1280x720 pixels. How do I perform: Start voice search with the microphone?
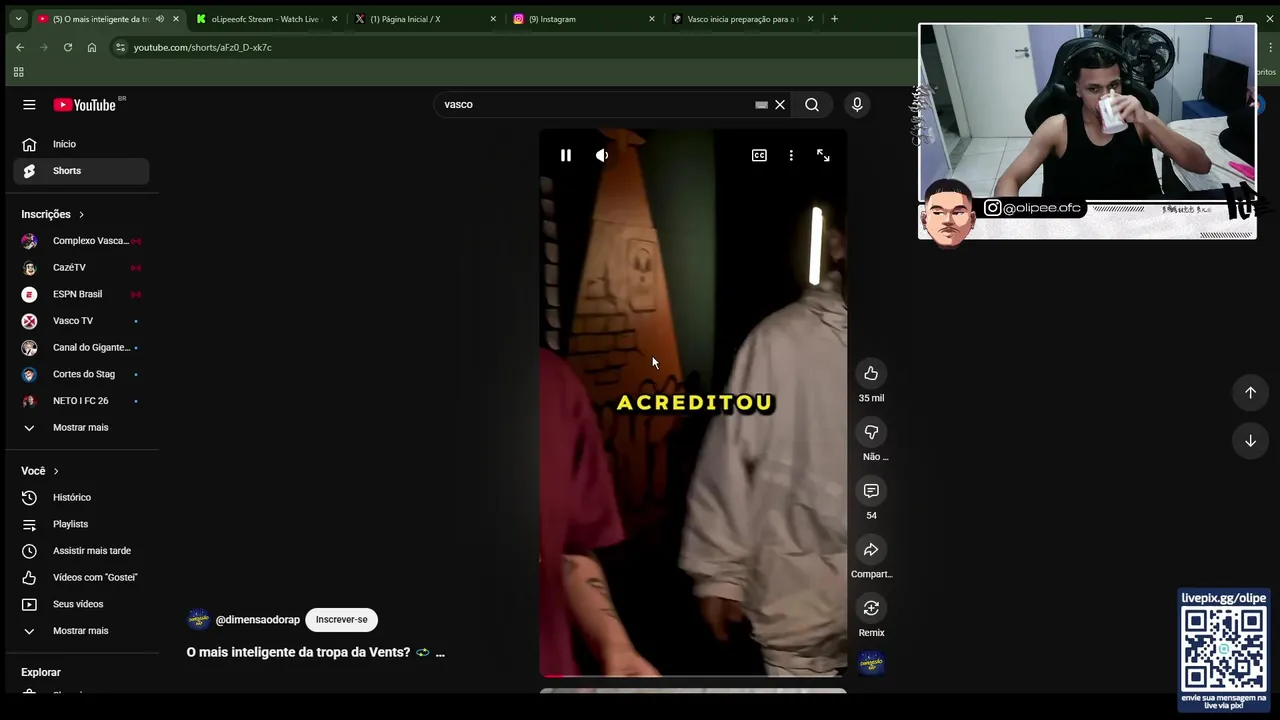857,104
